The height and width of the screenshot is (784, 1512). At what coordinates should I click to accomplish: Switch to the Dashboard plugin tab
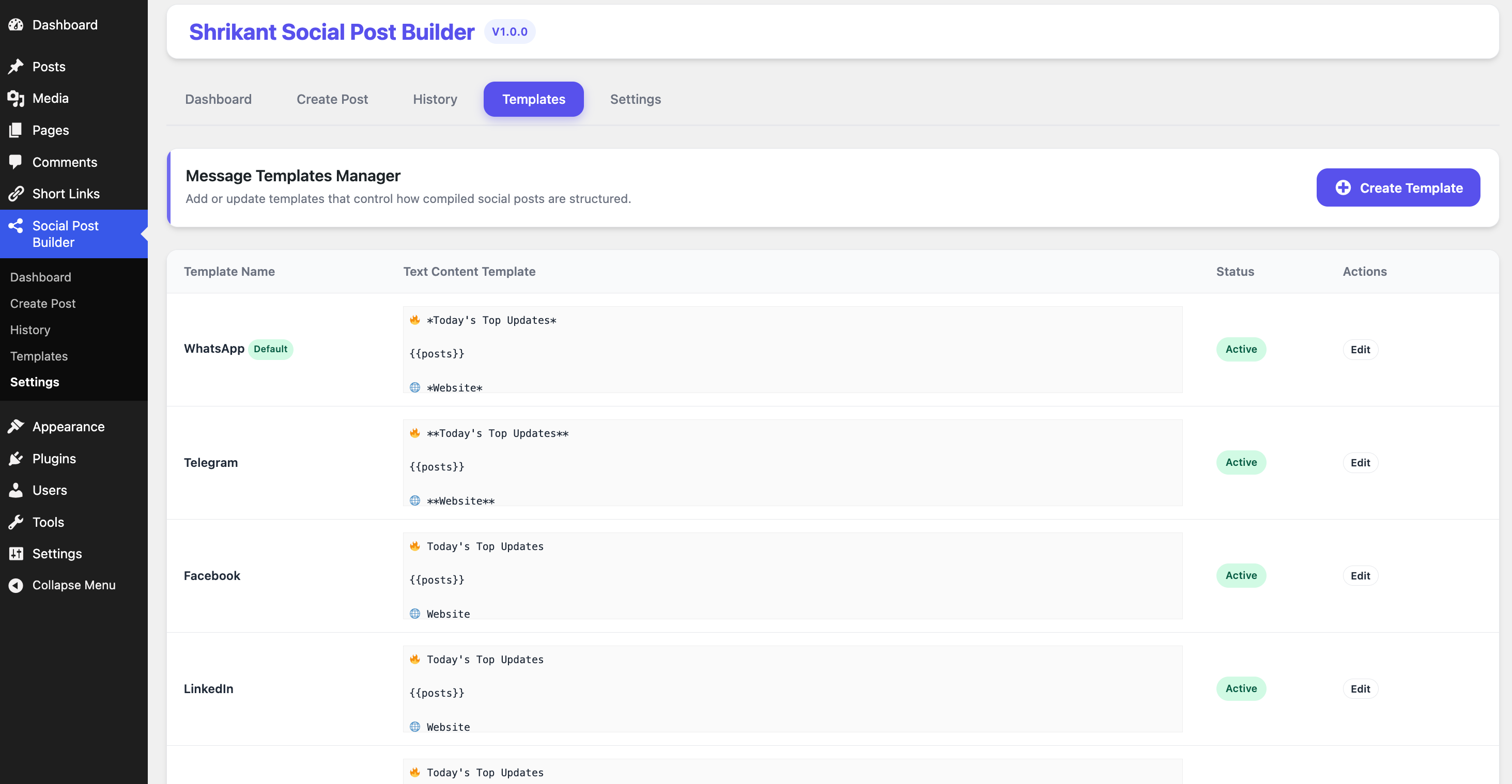(x=219, y=99)
